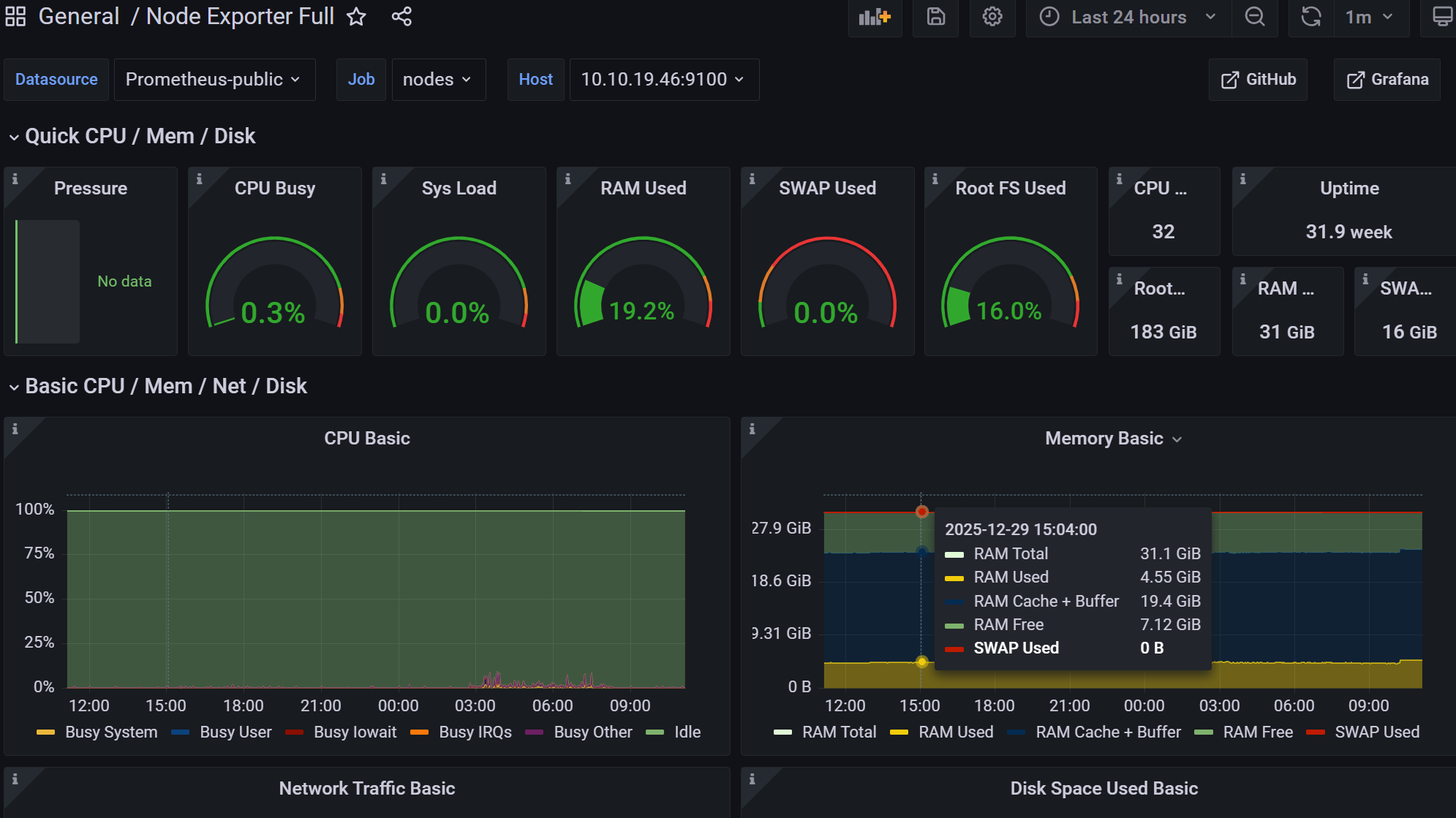The image size is (1456, 818).
Task: Open dashboard settings gear
Action: [x=992, y=17]
